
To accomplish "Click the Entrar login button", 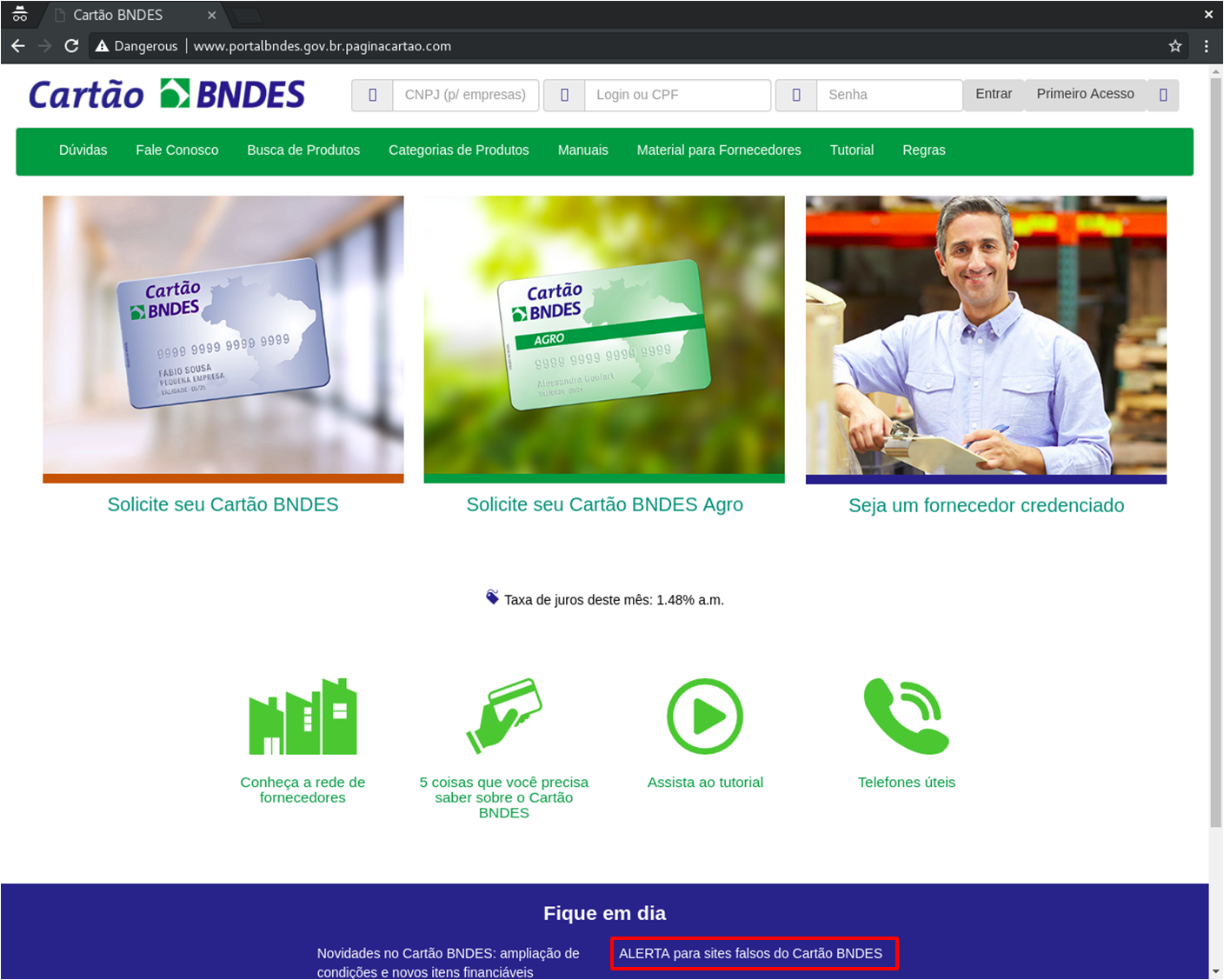I will point(994,94).
